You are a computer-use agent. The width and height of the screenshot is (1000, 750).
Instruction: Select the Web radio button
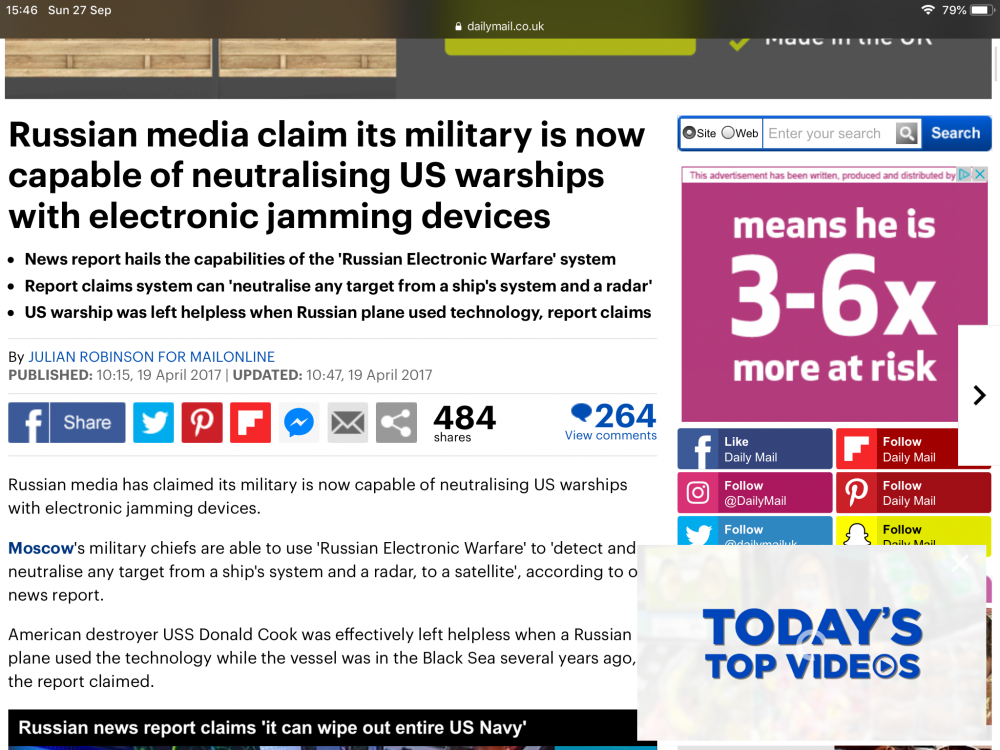click(x=728, y=133)
